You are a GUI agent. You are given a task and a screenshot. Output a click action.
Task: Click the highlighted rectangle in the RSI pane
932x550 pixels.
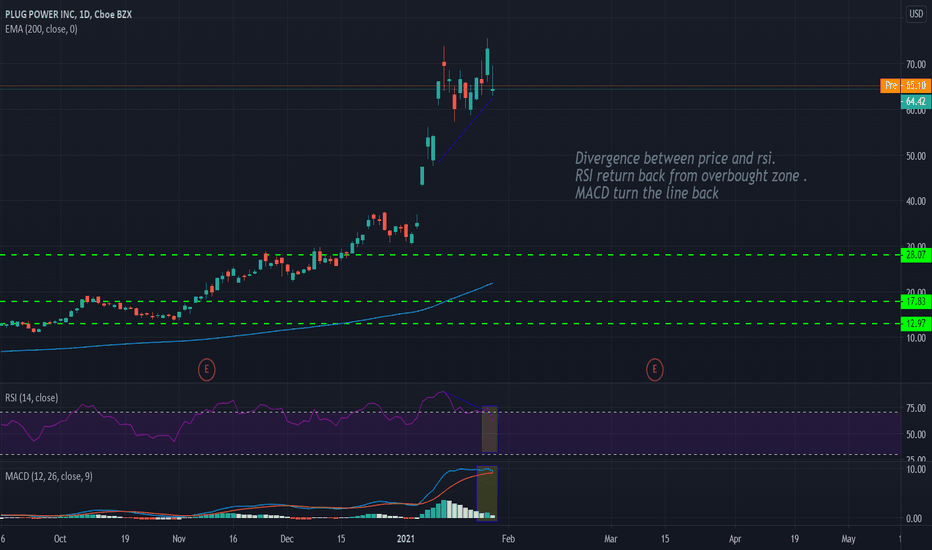[489, 429]
